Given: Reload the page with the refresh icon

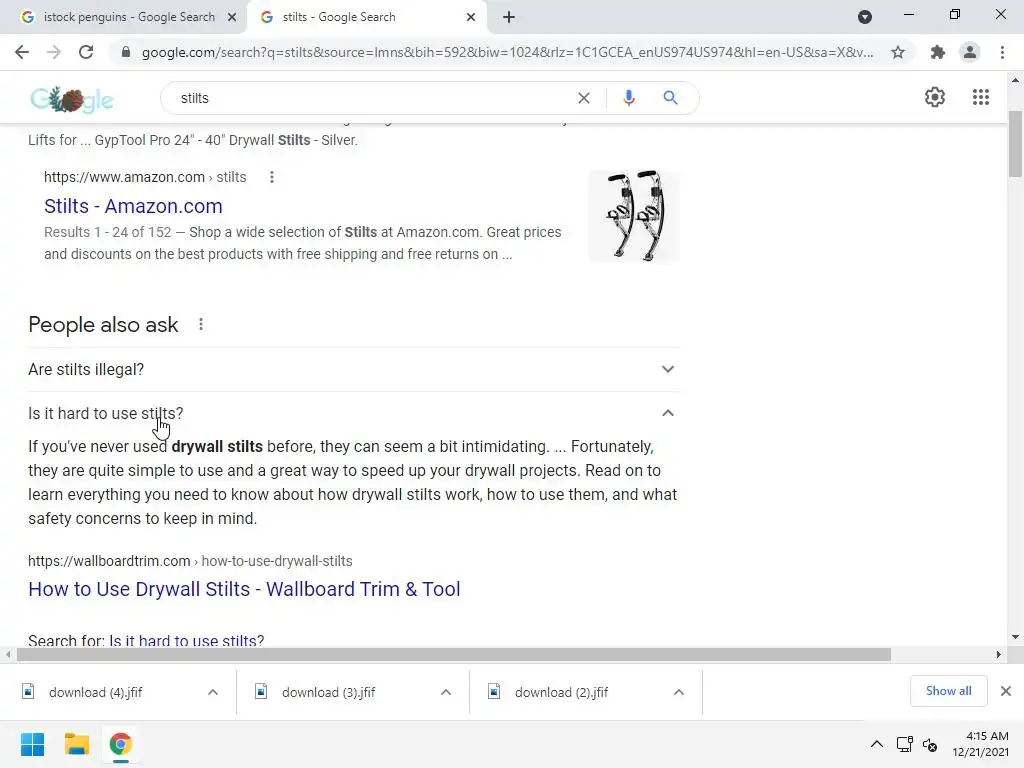Looking at the screenshot, I should pyautogui.click(x=86, y=52).
